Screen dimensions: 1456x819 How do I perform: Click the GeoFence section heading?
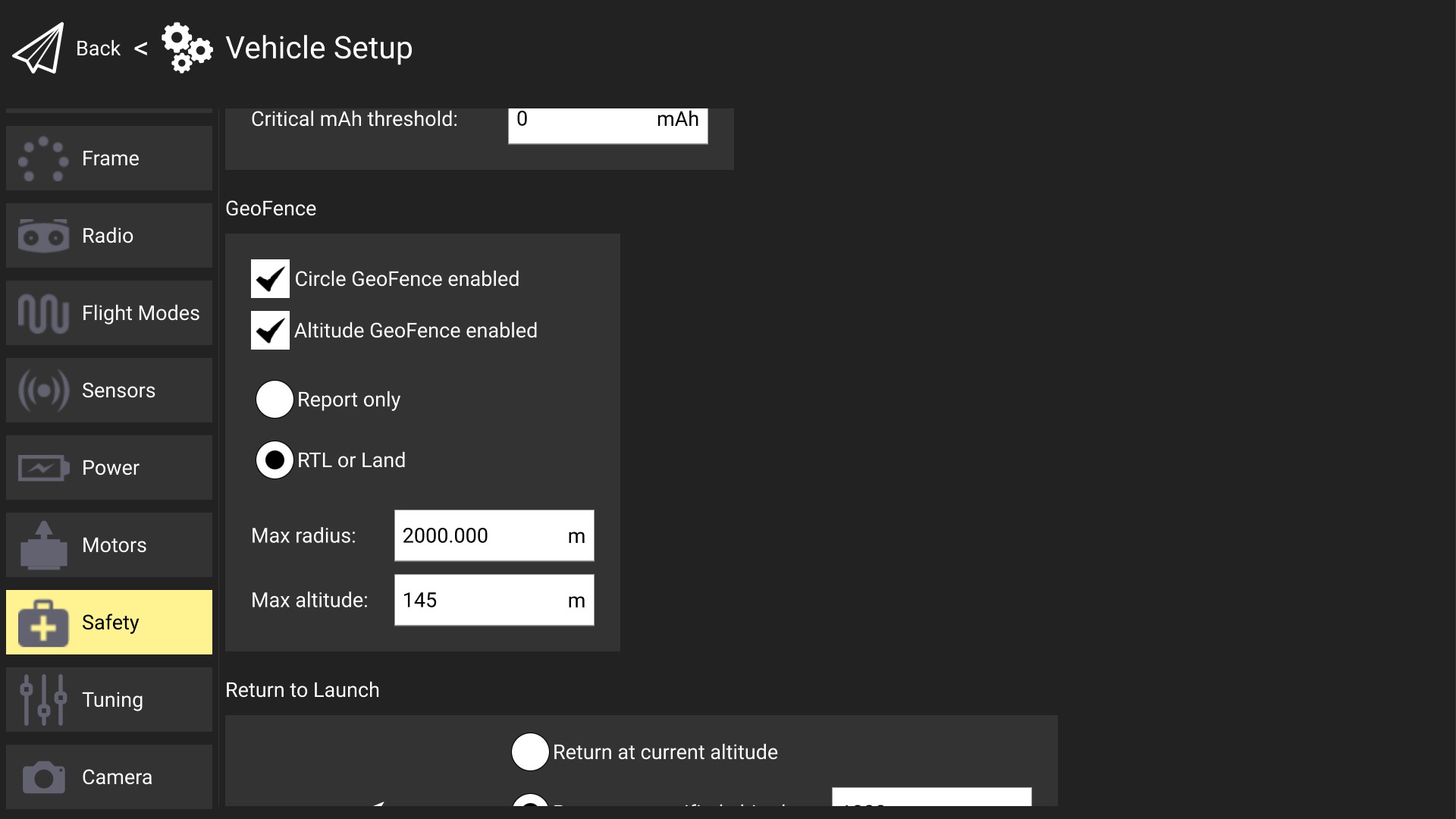click(x=271, y=209)
